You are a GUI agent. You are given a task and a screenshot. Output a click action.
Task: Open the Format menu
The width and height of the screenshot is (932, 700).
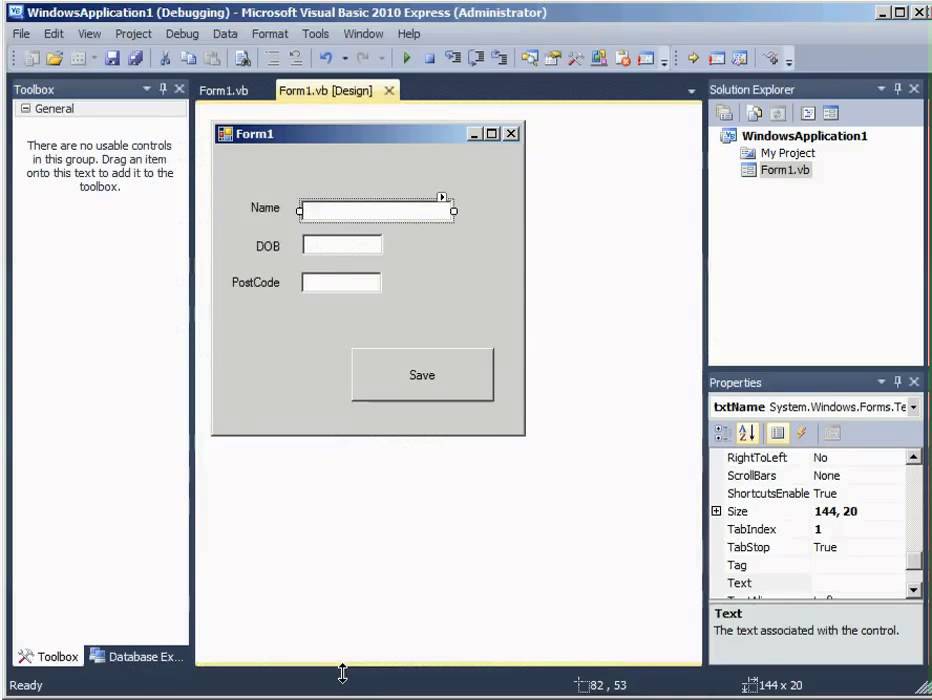[x=270, y=34]
